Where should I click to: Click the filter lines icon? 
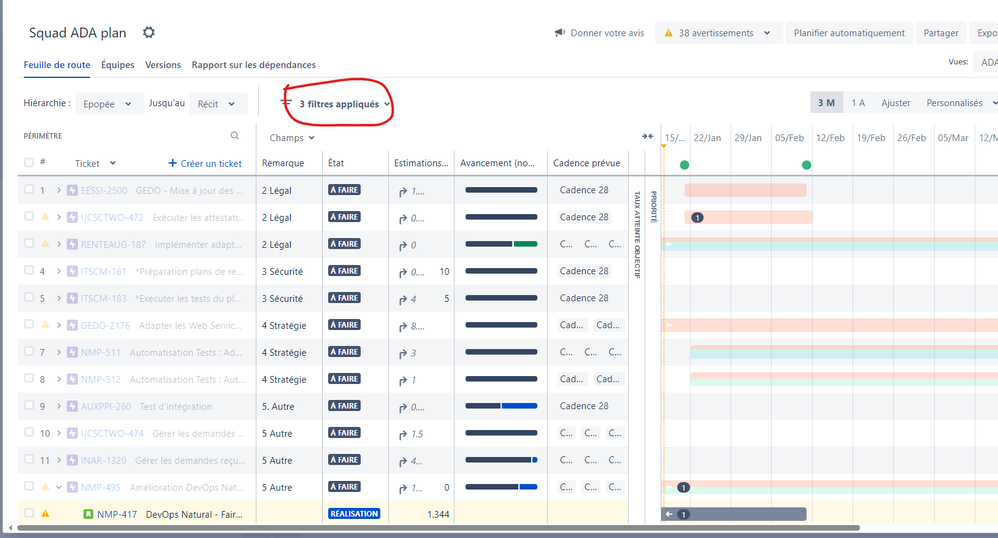click(x=286, y=103)
